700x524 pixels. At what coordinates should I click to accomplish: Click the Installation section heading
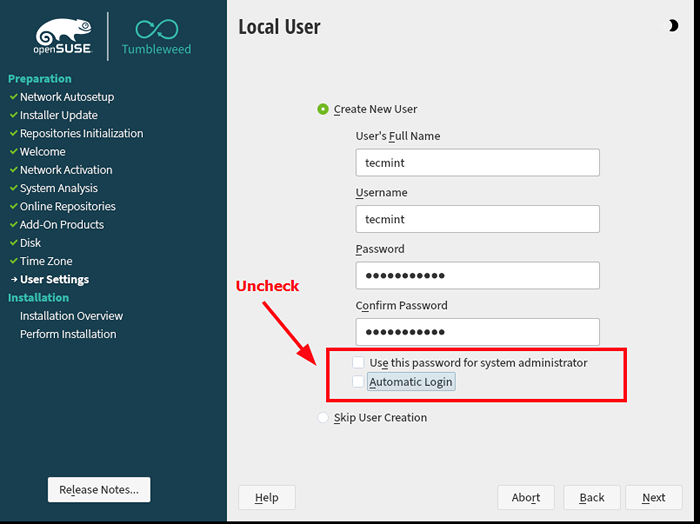tap(38, 298)
